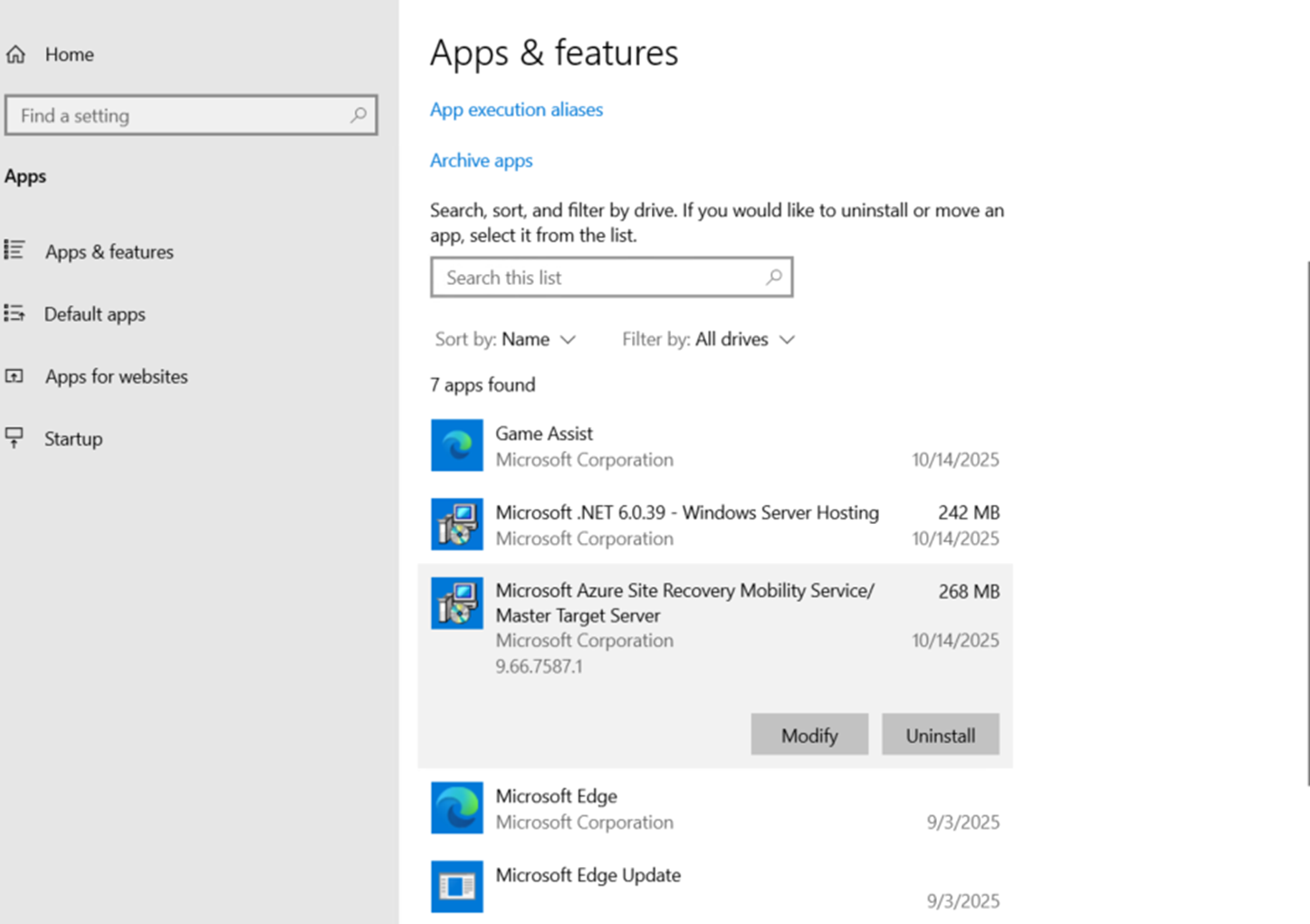
Task: Click the Apps & features page heading
Action: click(554, 52)
